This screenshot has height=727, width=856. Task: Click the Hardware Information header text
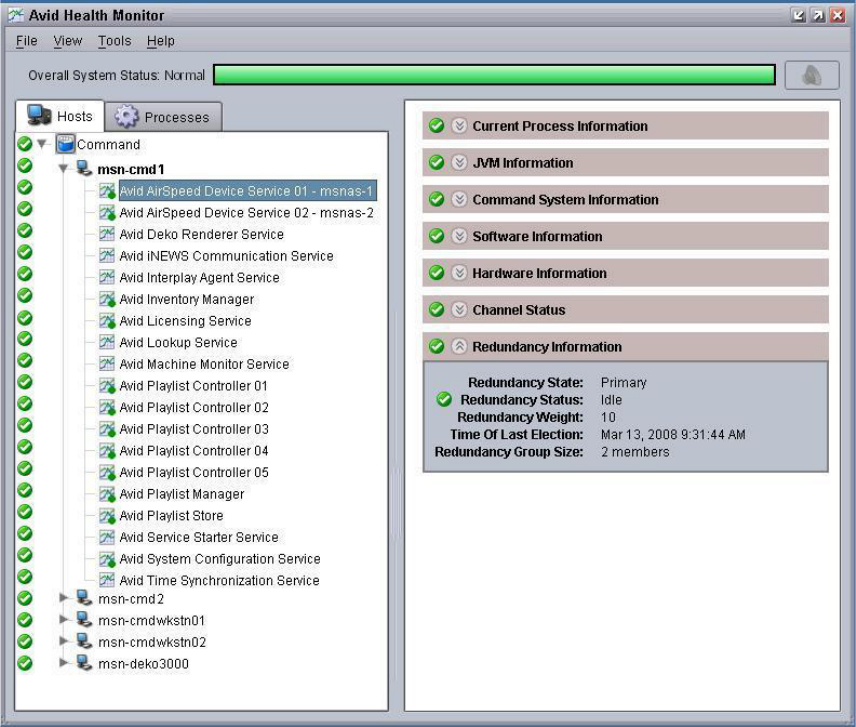click(539, 273)
